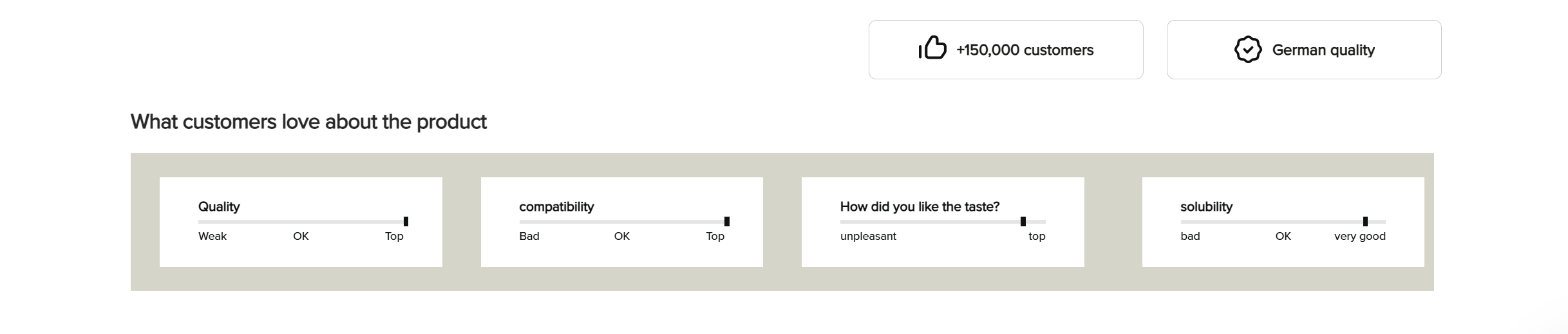Viewport: 1568px width, 334px height.
Task: Click the 'Weak' label under Quality
Action: pos(213,237)
